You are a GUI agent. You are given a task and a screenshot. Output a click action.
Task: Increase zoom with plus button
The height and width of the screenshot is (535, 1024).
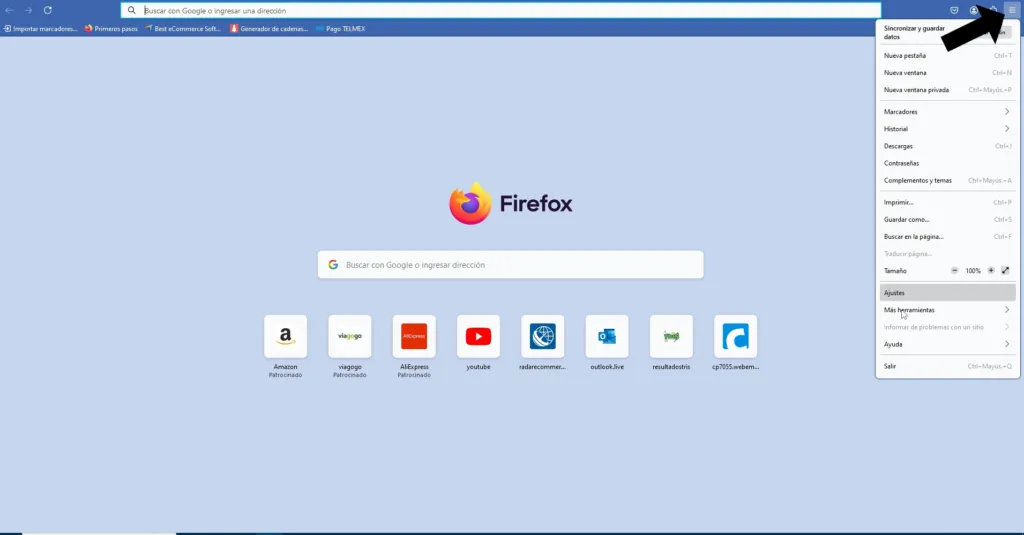[x=991, y=270]
